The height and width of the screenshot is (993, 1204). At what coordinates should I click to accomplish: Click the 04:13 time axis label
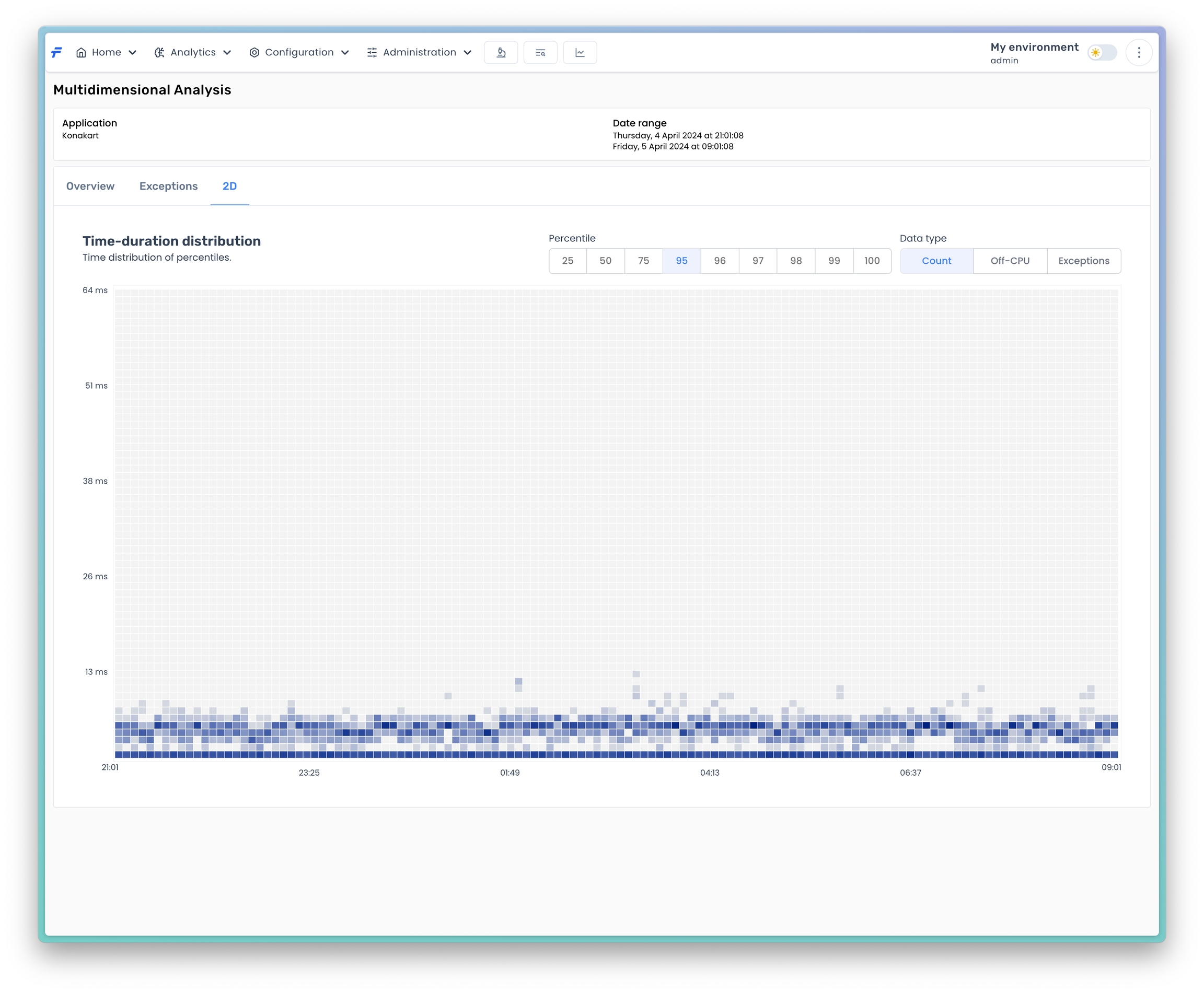click(710, 773)
